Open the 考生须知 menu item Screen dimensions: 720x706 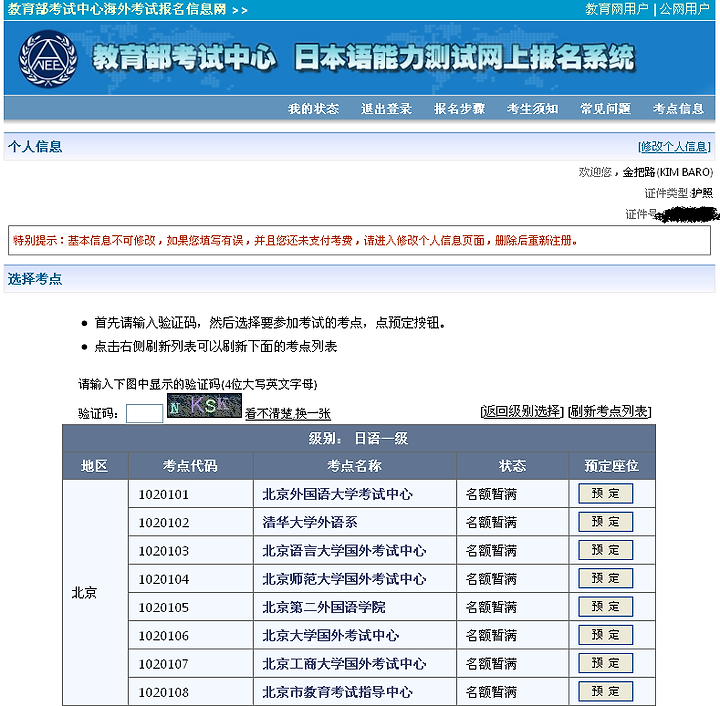[x=532, y=109]
